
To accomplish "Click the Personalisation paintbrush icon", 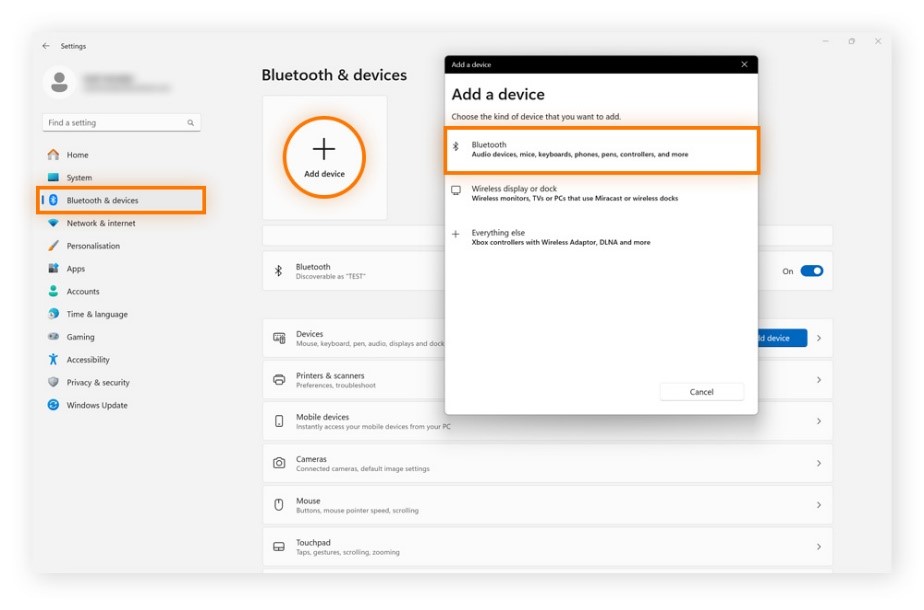I will (x=53, y=246).
